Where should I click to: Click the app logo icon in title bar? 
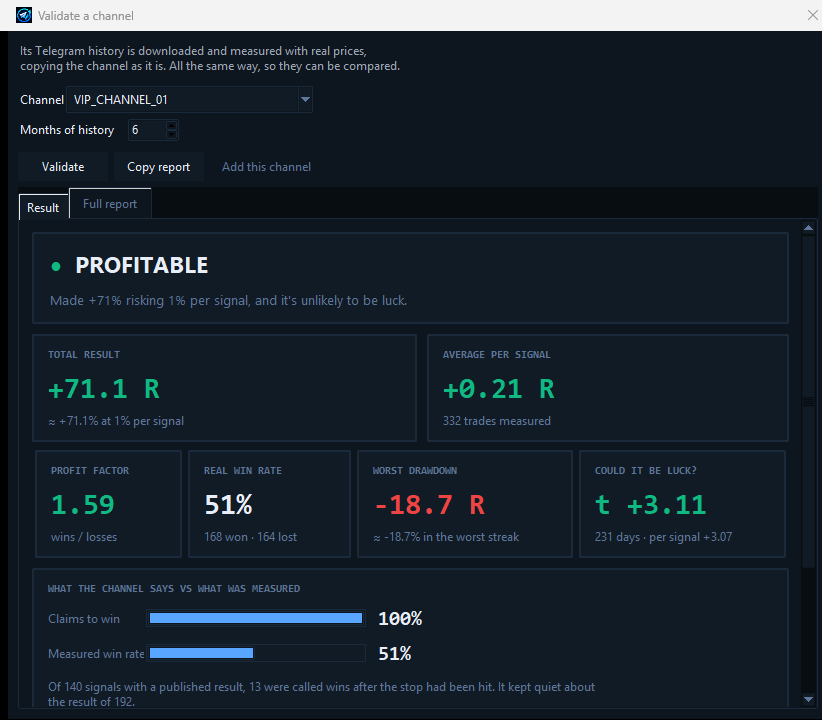pyautogui.click(x=24, y=15)
